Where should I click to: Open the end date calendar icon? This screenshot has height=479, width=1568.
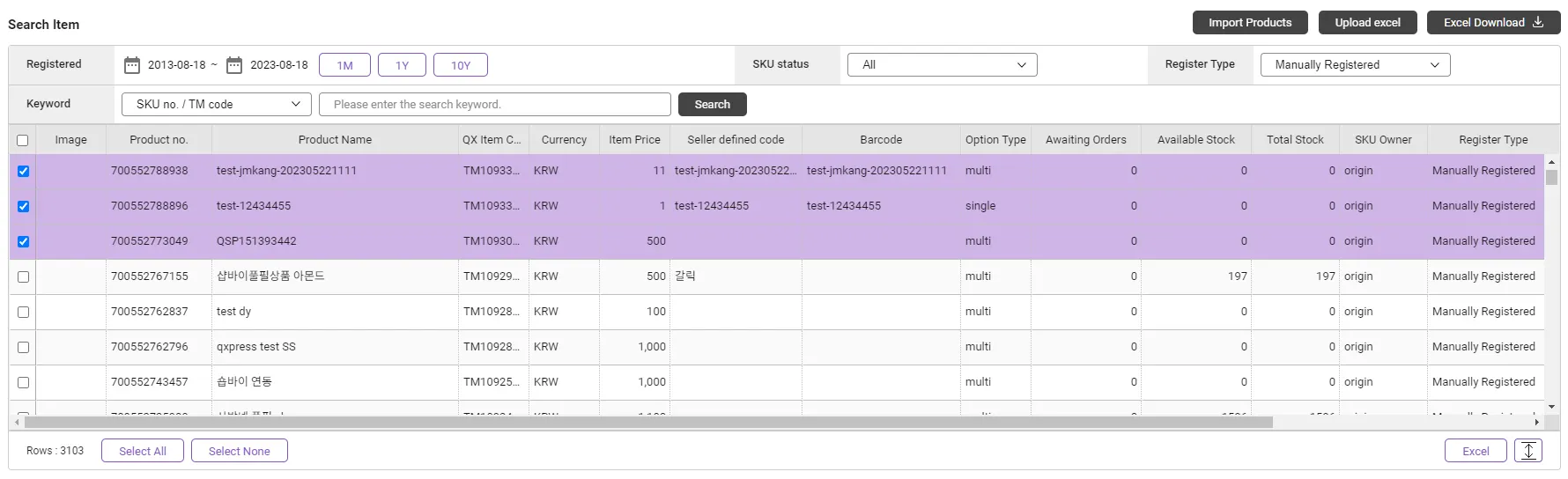click(x=234, y=65)
